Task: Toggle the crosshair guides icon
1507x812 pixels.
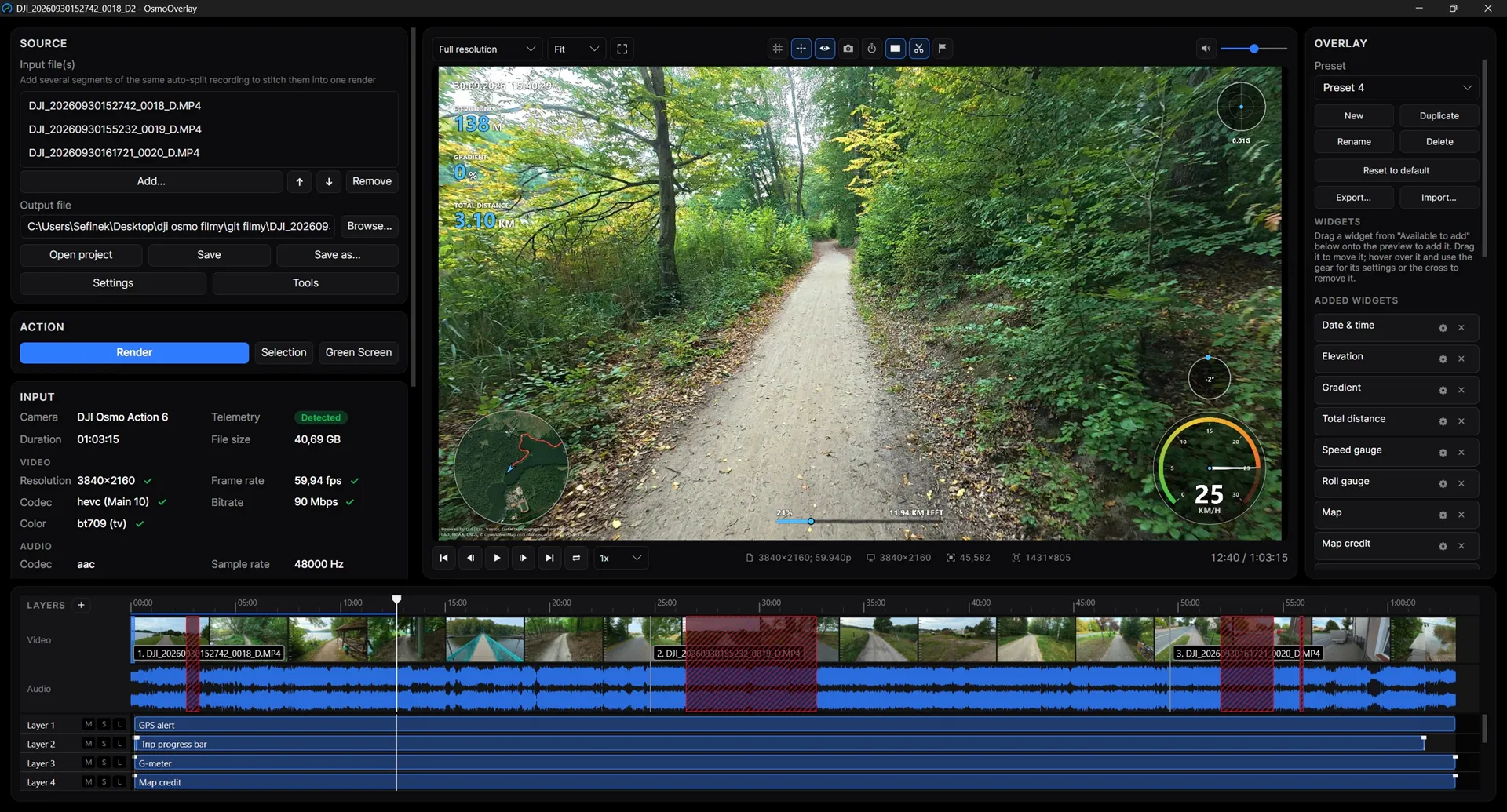Action: point(801,49)
